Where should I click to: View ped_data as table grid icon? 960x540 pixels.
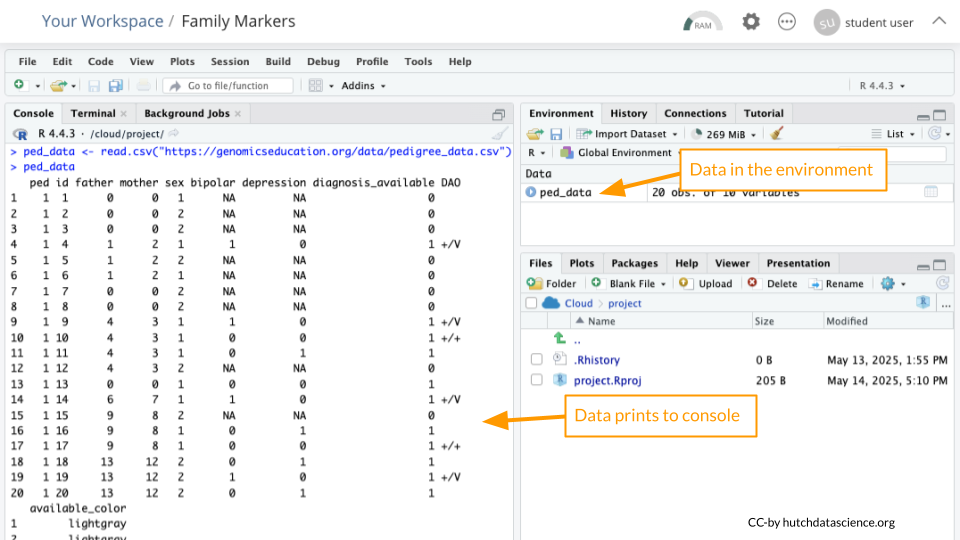(931, 192)
